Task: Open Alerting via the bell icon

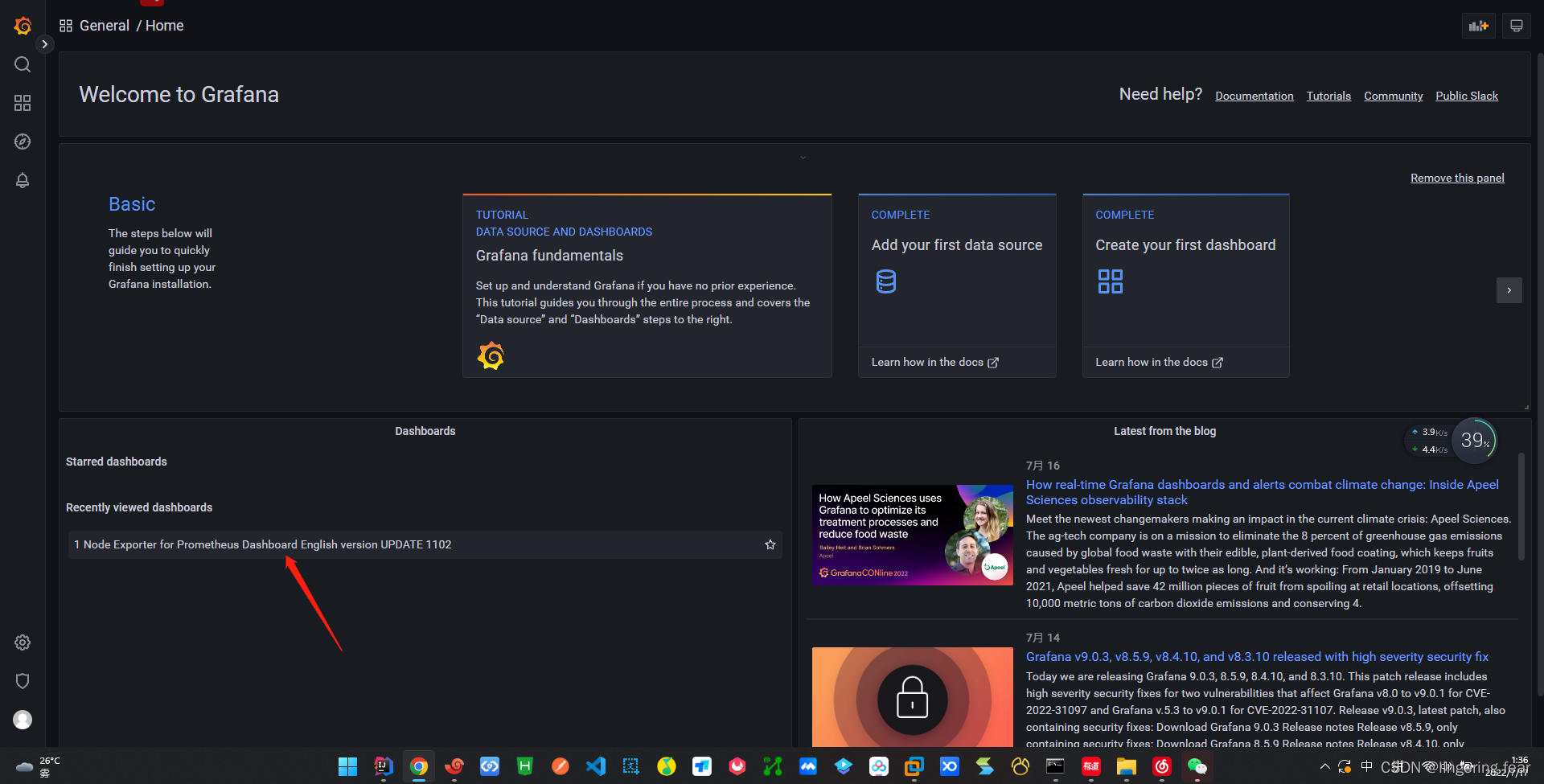Action: point(22,180)
